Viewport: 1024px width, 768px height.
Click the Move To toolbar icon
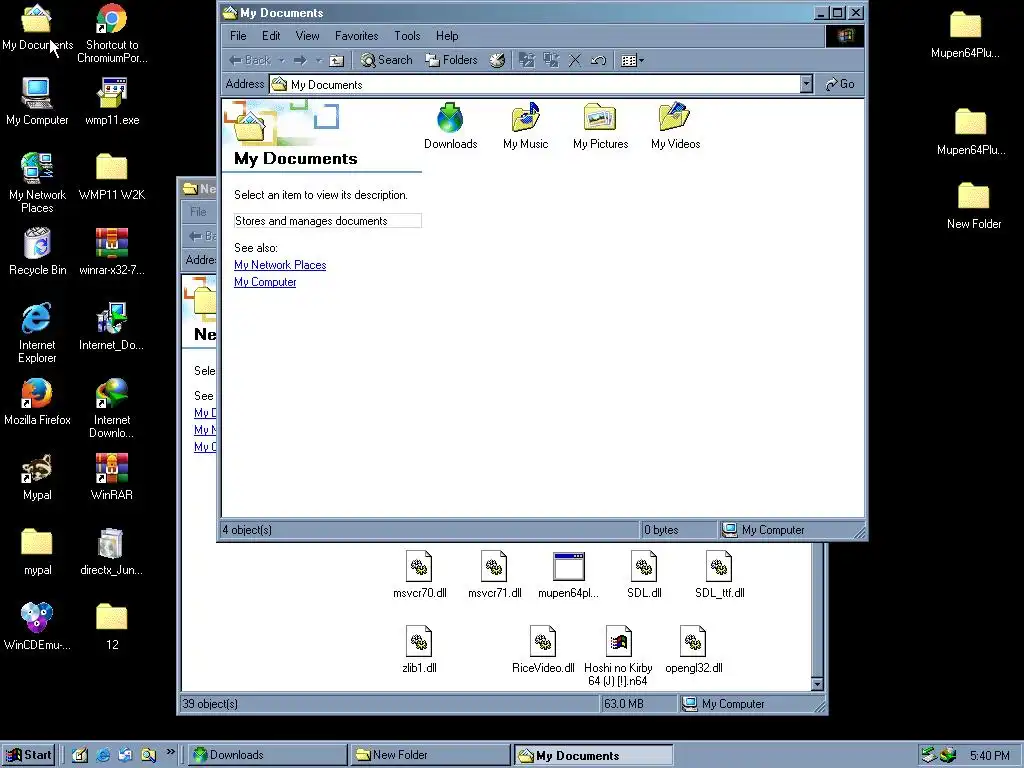[526, 61]
